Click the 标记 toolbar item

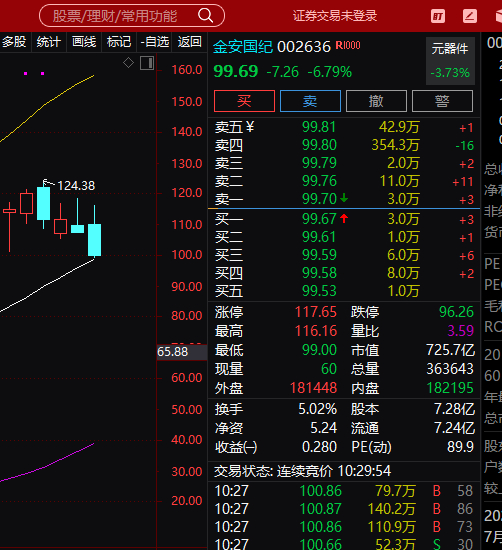[119, 42]
